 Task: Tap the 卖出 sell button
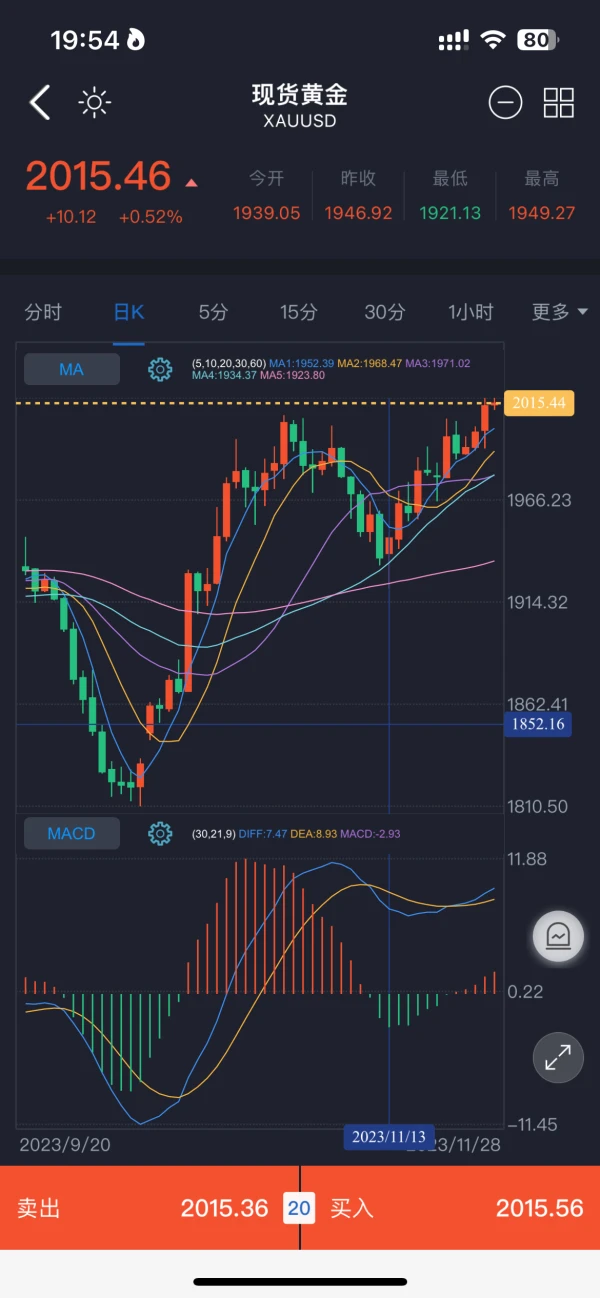tap(149, 1208)
